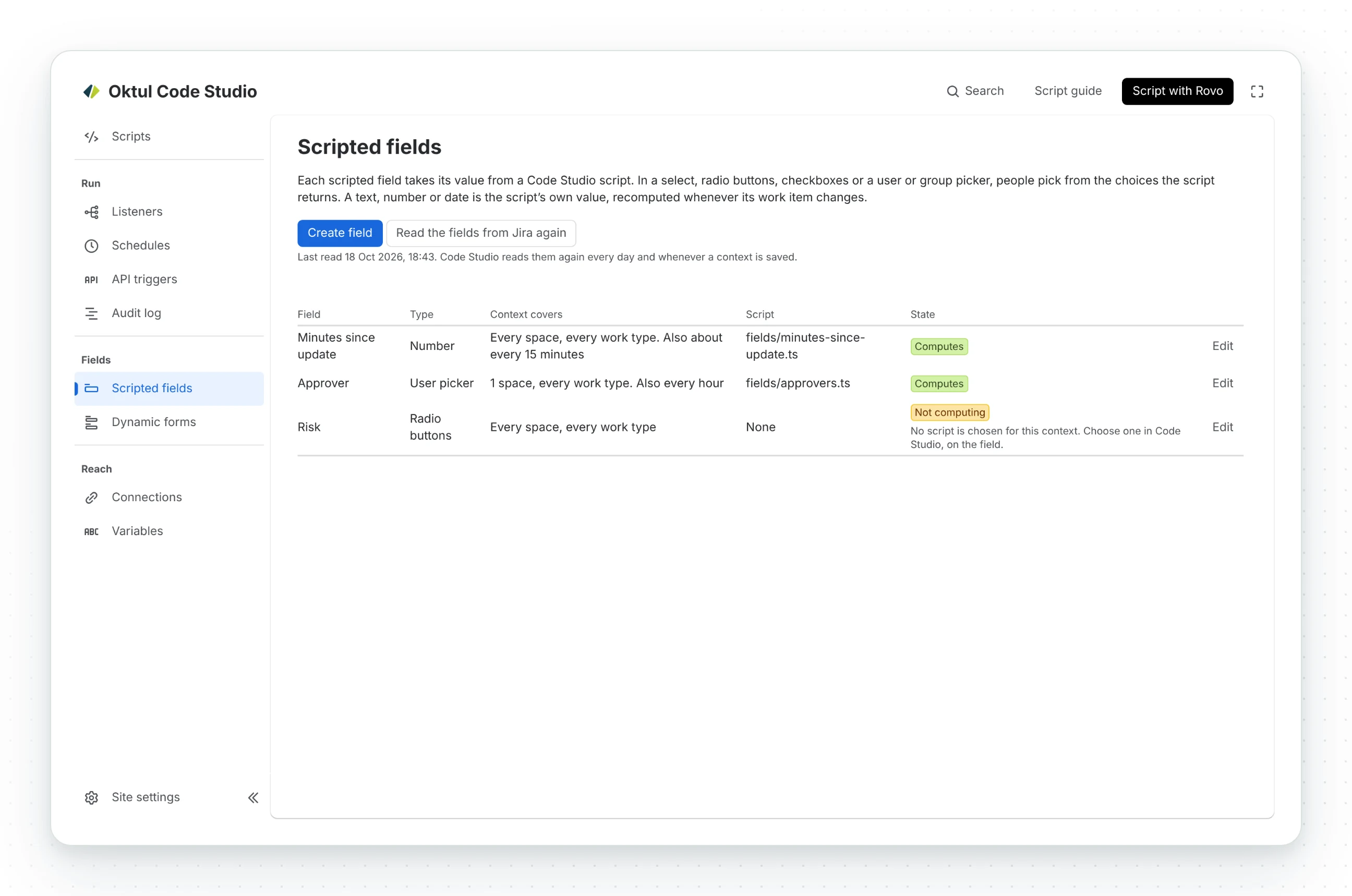Edit the Minutes since update field
1352x896 pixels.
pyautogui.click(x=1222, y=346)
